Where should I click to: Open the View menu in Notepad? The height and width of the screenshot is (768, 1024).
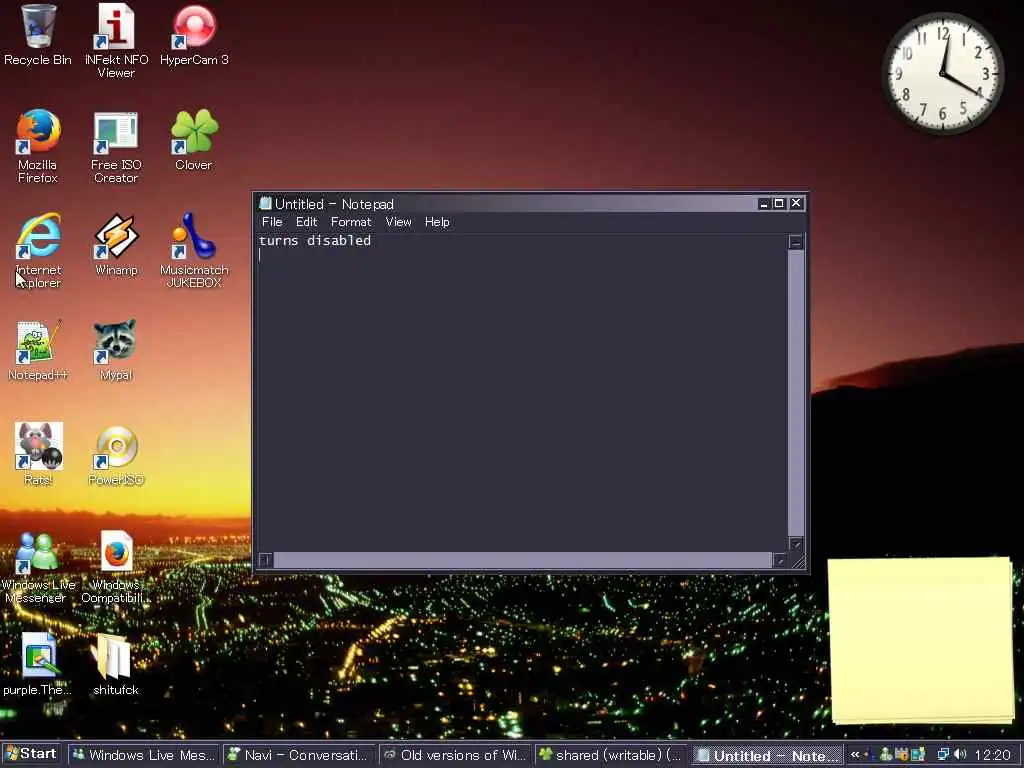coord(398,222)
